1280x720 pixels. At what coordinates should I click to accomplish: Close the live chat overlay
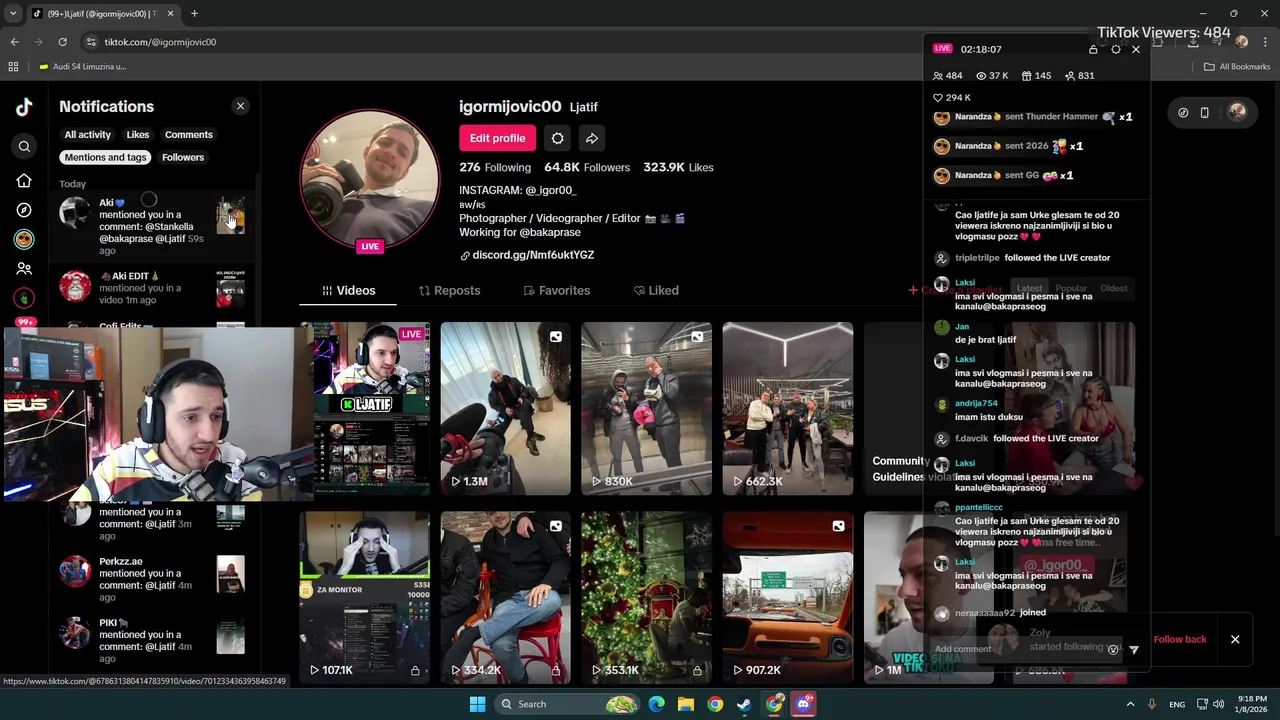click(x=1136, y=49)
